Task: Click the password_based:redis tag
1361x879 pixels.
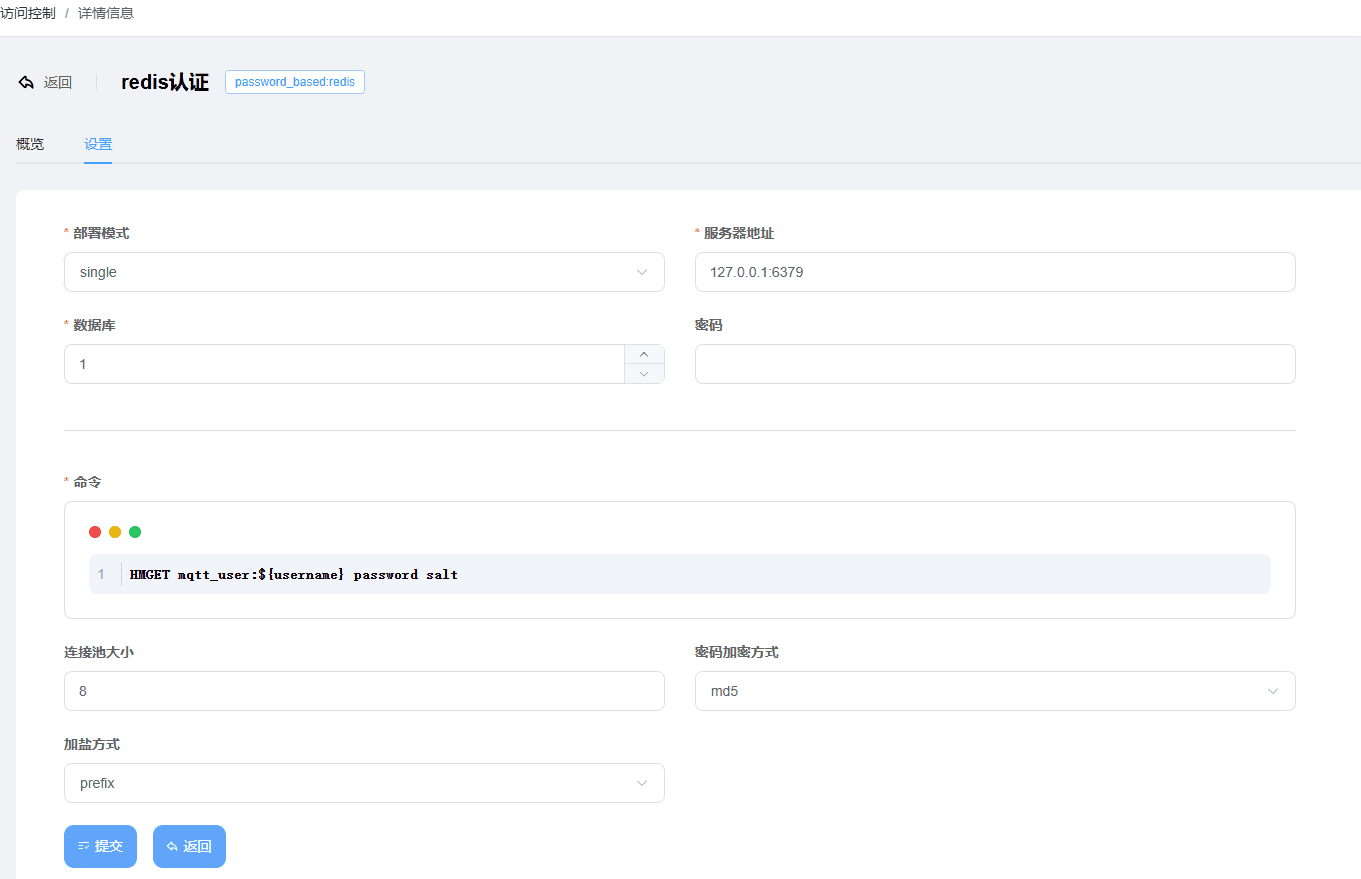Action: 295,82
